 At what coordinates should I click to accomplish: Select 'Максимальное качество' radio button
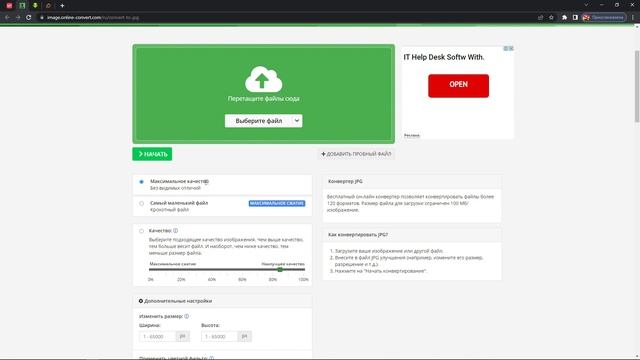(141, 182)
